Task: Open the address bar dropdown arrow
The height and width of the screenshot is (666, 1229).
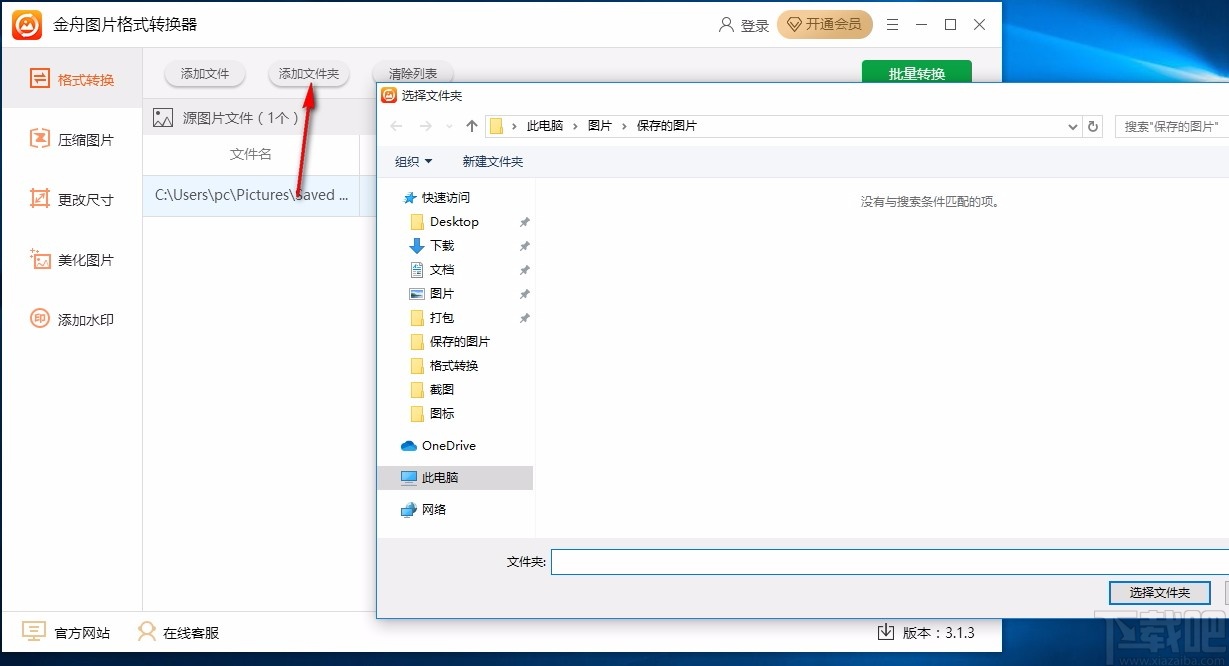Action: [1071, 126]
